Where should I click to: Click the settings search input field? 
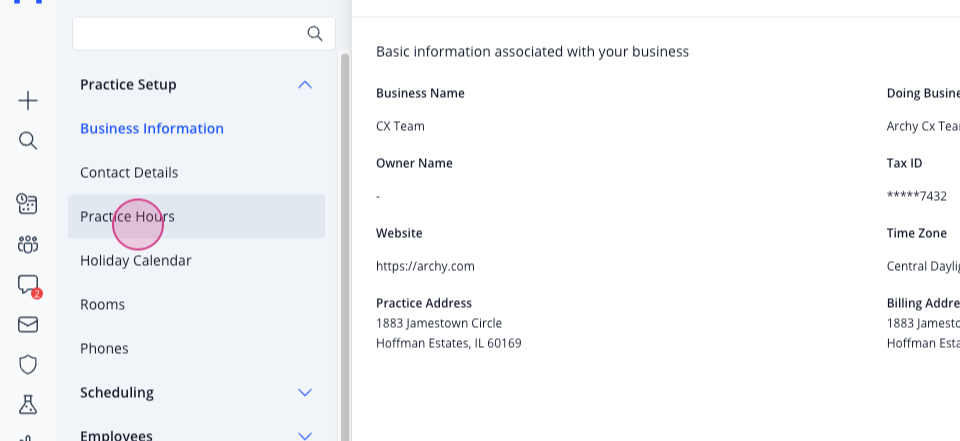(x=204, y=34)
